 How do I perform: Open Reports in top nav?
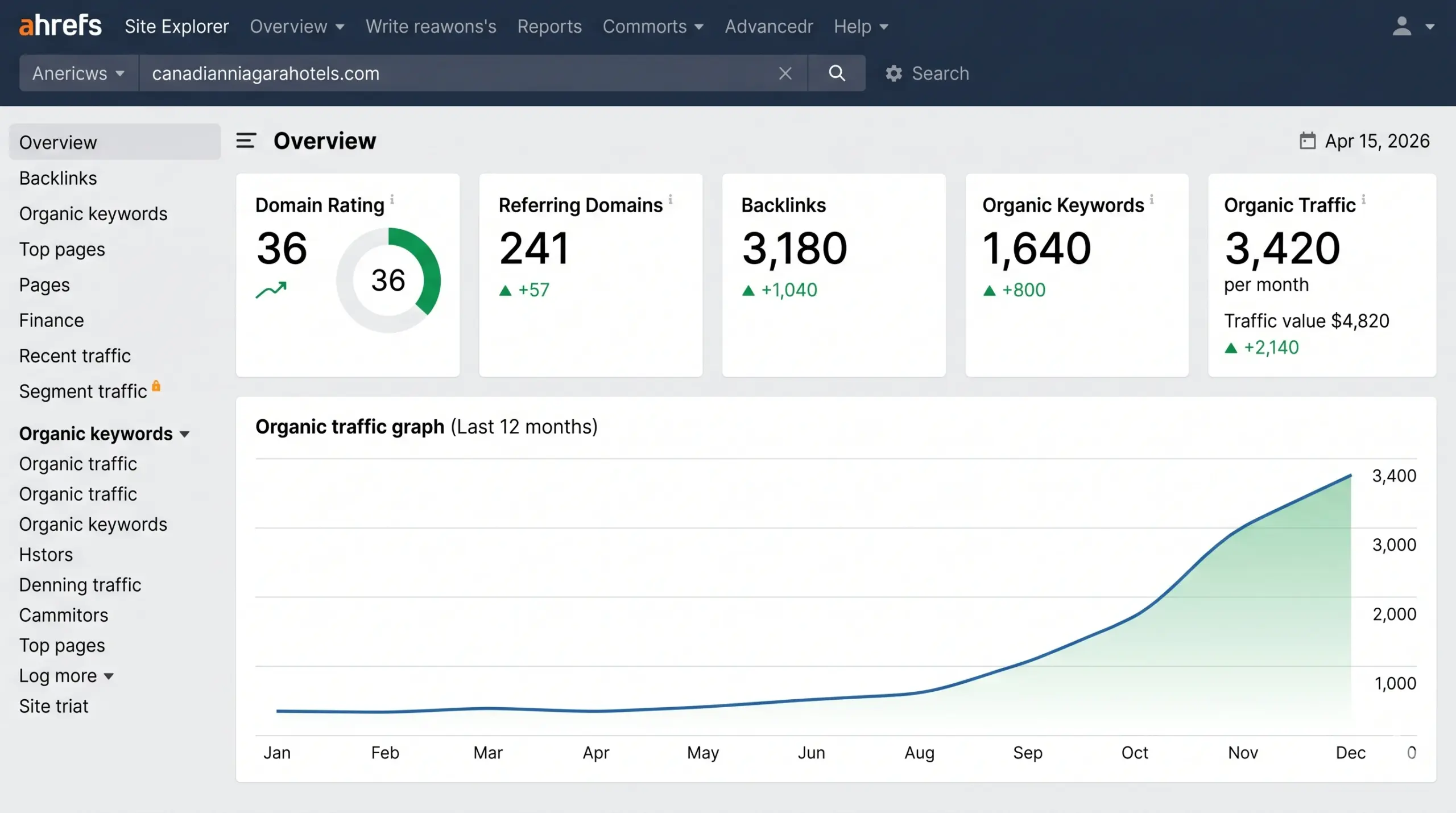(x=549, y=26)
